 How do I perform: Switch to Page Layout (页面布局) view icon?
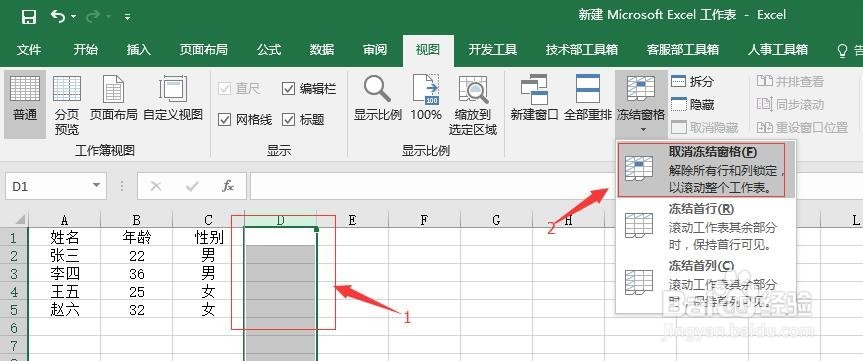pos(113,98)
